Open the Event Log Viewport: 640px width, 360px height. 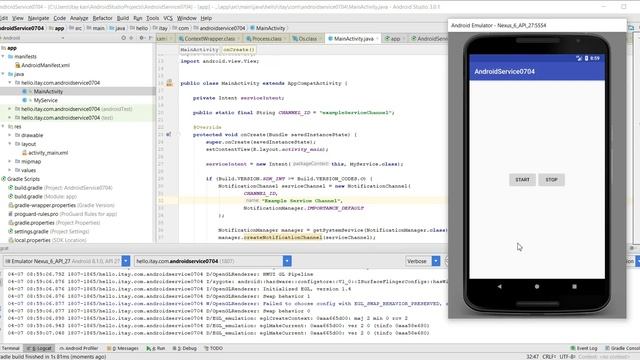[x=584, y=348]
